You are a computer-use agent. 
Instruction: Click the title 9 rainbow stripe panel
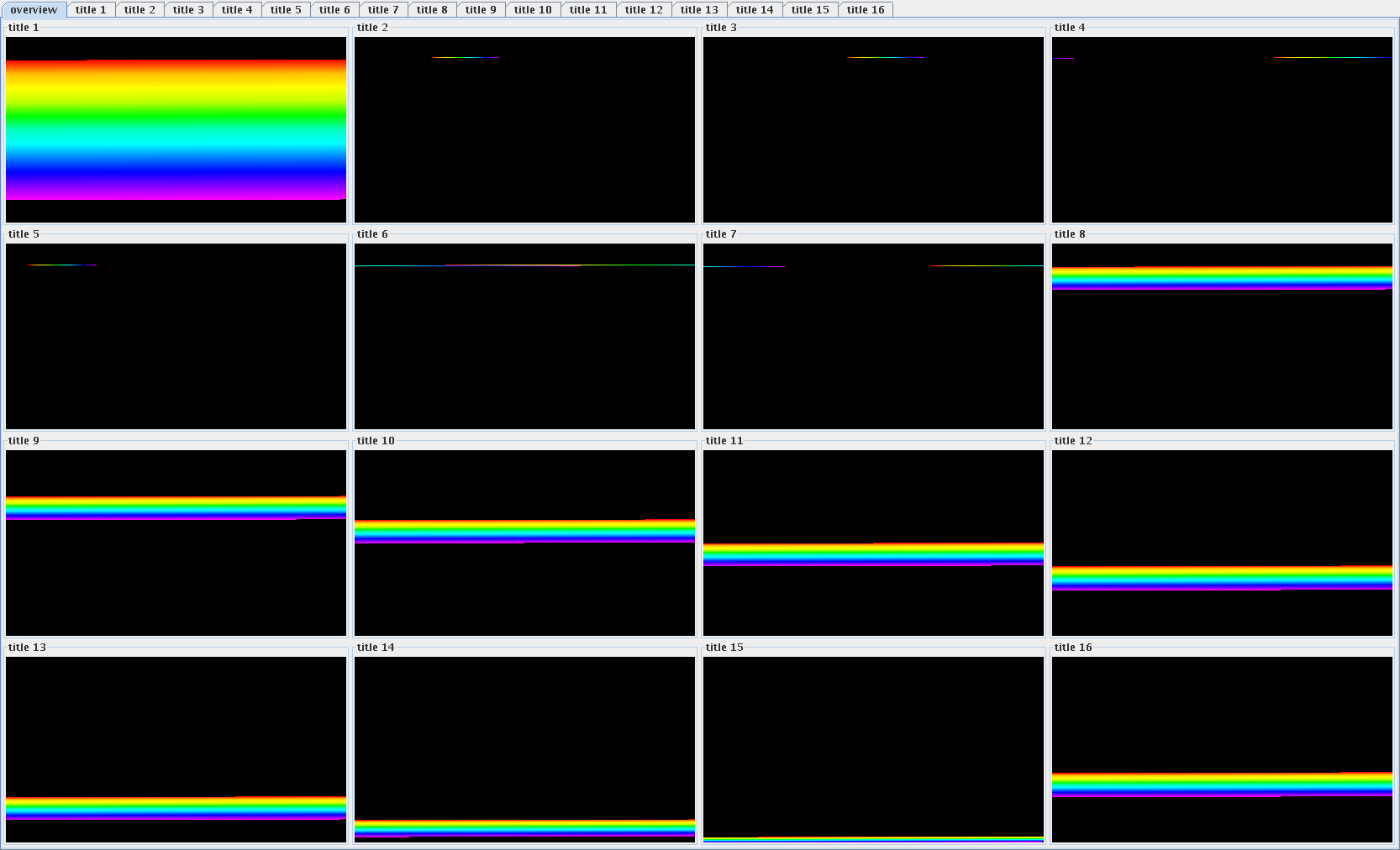(176, 543)
